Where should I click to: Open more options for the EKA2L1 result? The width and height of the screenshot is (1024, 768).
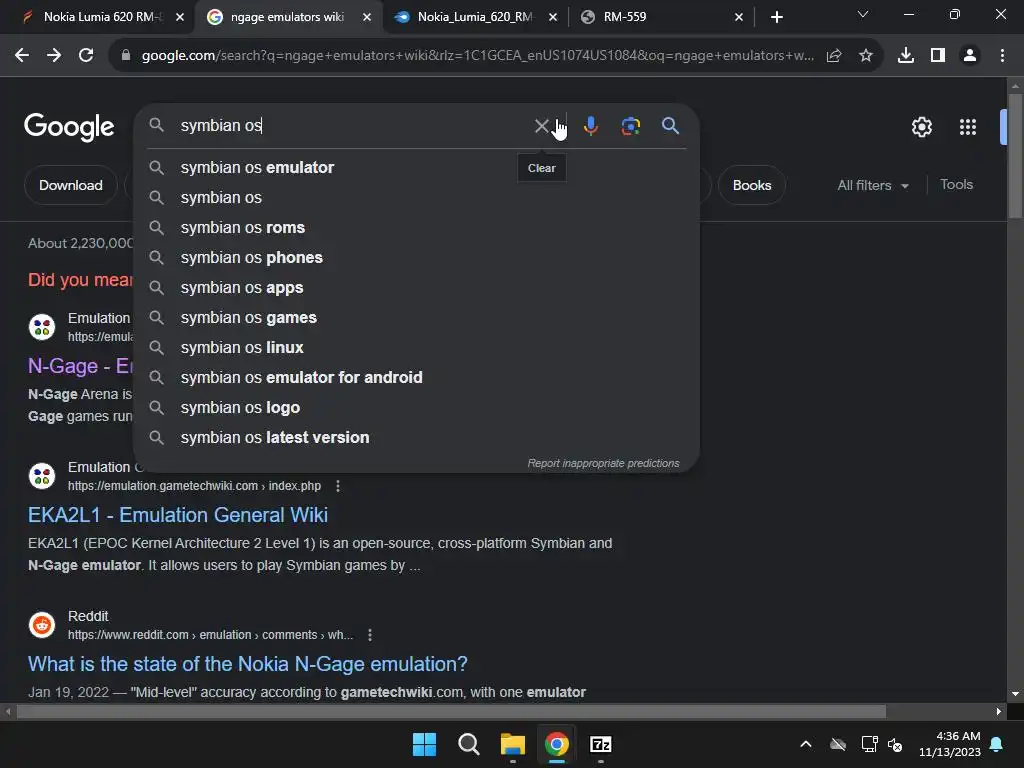coord(338,486)
